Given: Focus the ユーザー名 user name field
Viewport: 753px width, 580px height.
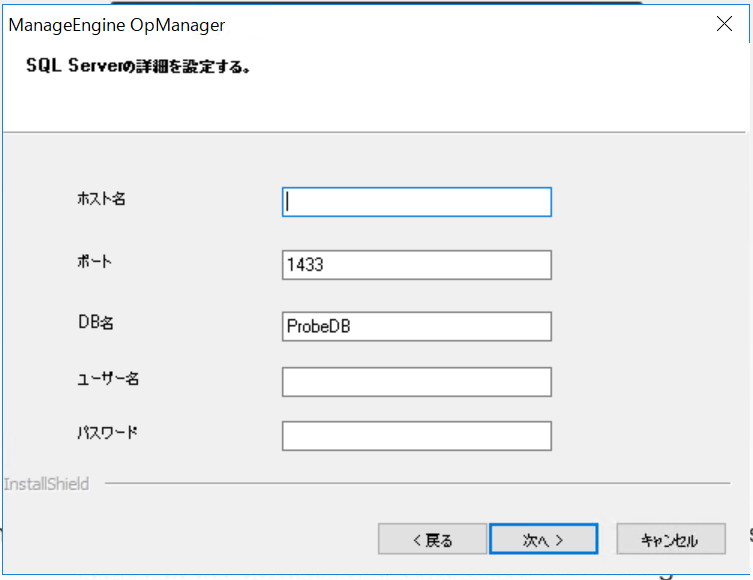Looking at the screenshot, I should tap(416, 382).
